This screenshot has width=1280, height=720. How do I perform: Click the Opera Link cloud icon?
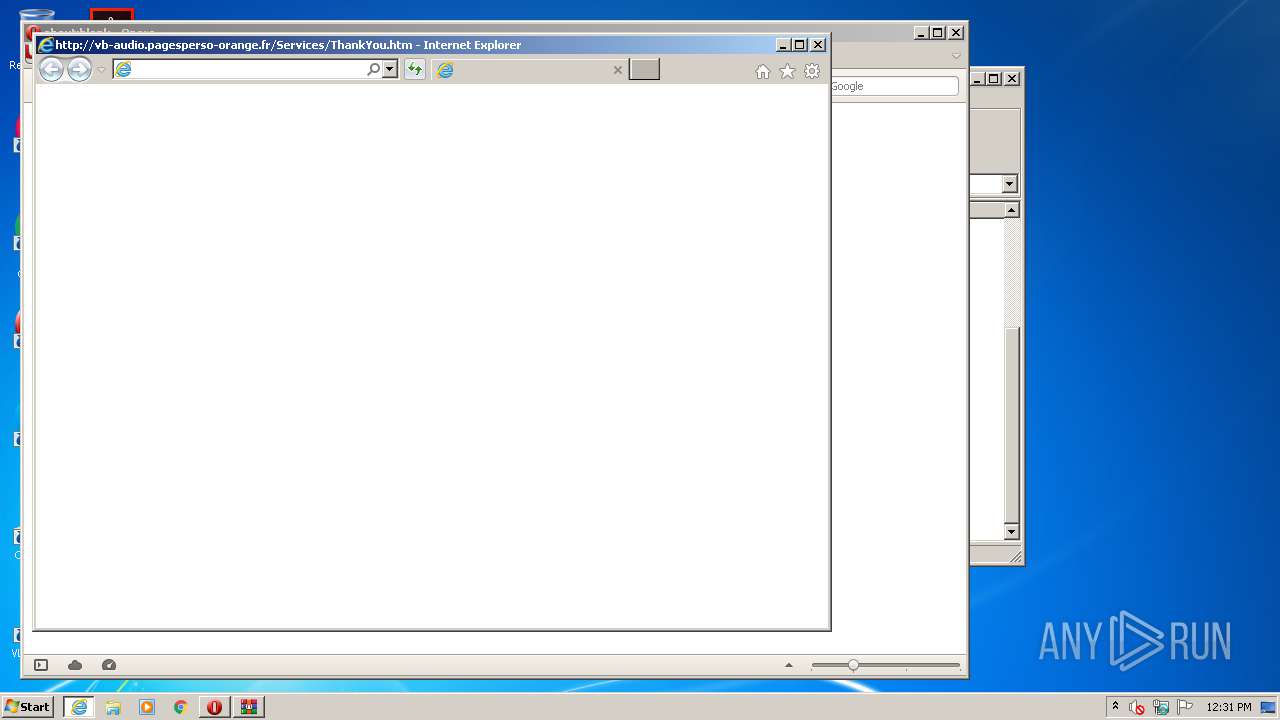(x=75, y=665)
